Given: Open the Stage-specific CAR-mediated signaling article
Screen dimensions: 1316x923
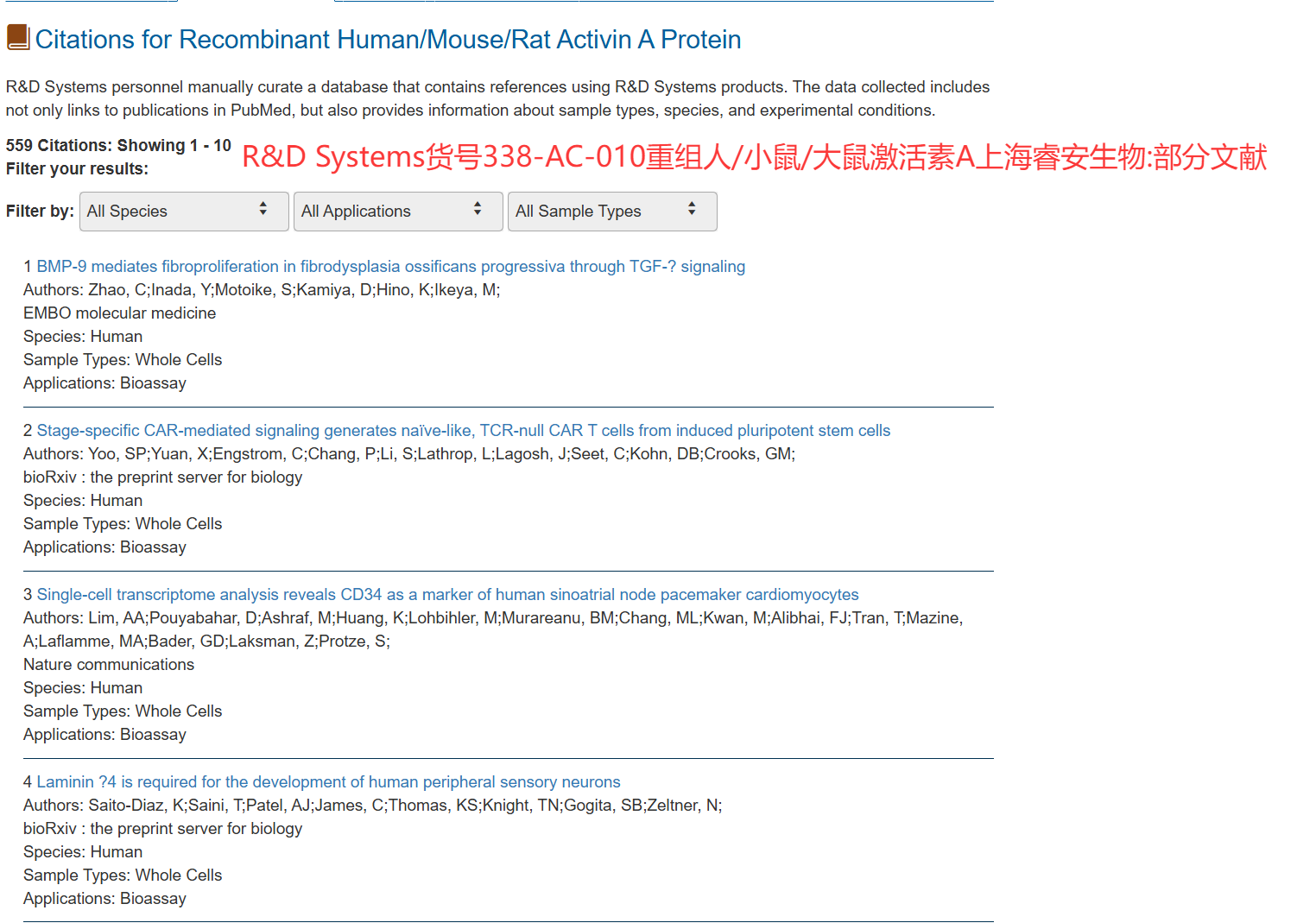Looking at the screenshot, I should coord(463,431).
